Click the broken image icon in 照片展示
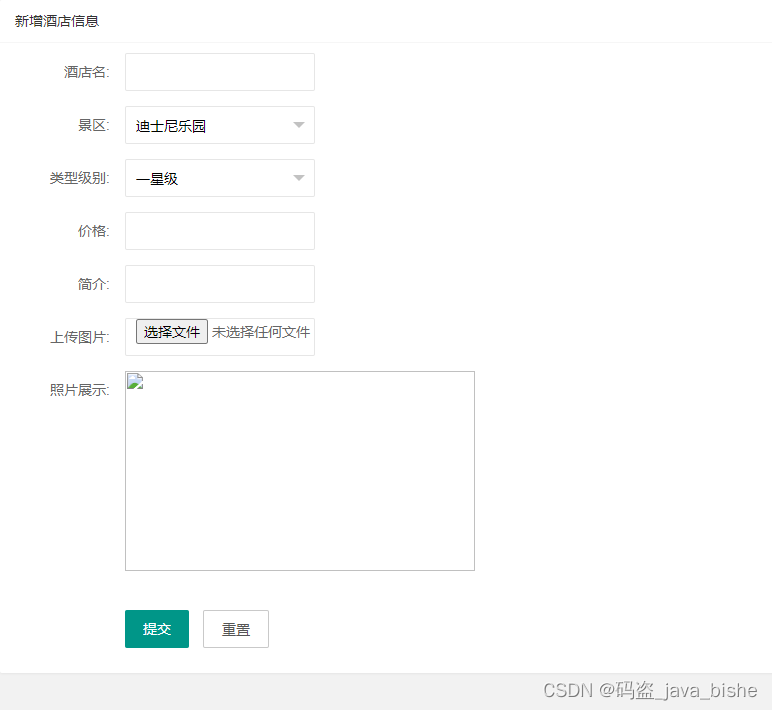 coord(135,382)
